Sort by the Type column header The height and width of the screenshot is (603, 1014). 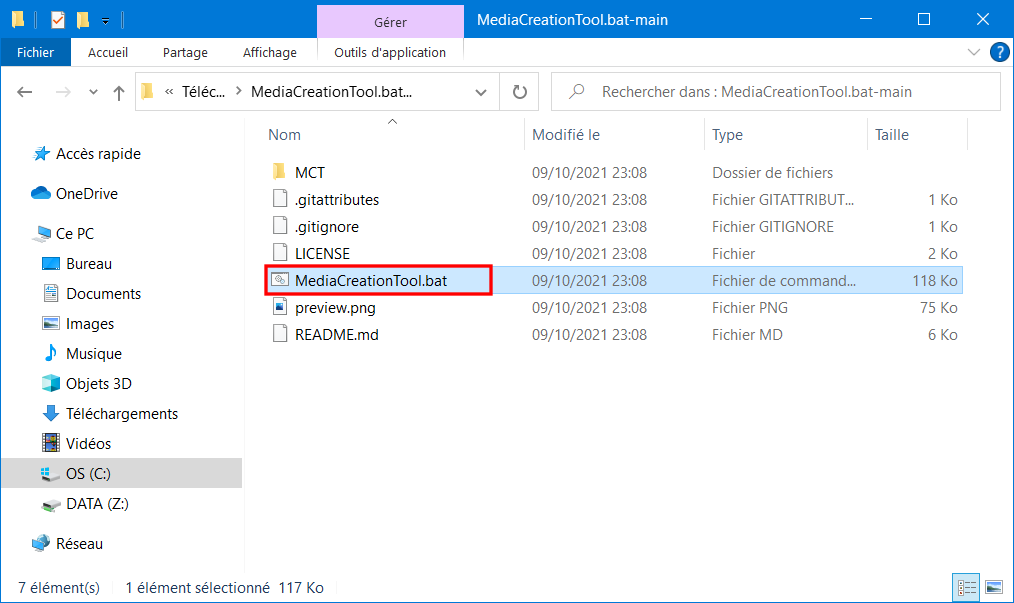point(728,135)
